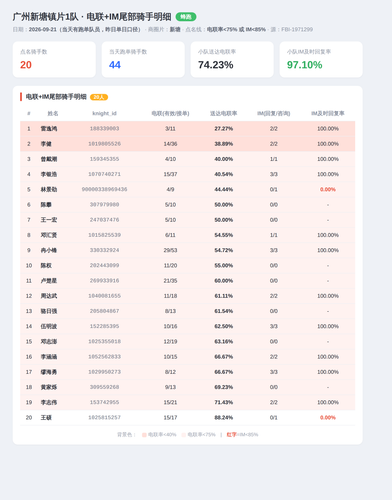Click knight id 202443099
Viewport: 392px width, 500px height.
point(104,265)
